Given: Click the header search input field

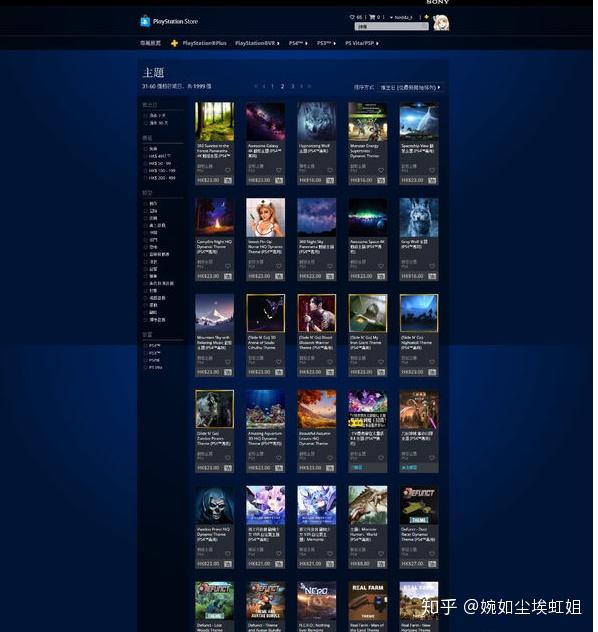Looking at the screenshot, I should (x=391, y=27).
